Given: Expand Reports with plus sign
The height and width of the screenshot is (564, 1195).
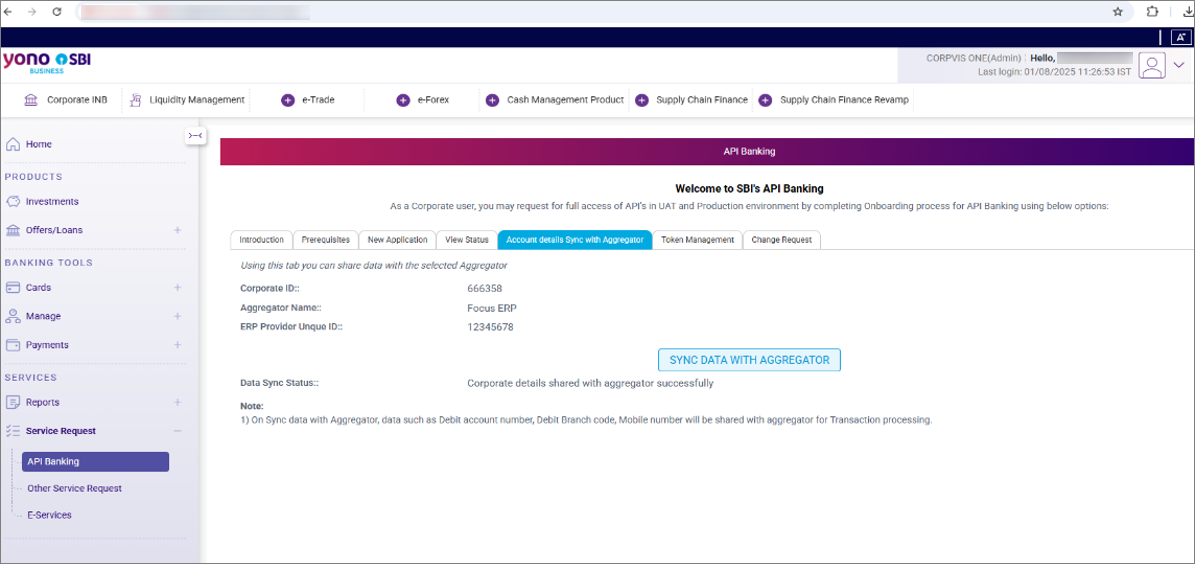Looking at the screenshot, I should [177, 402].
